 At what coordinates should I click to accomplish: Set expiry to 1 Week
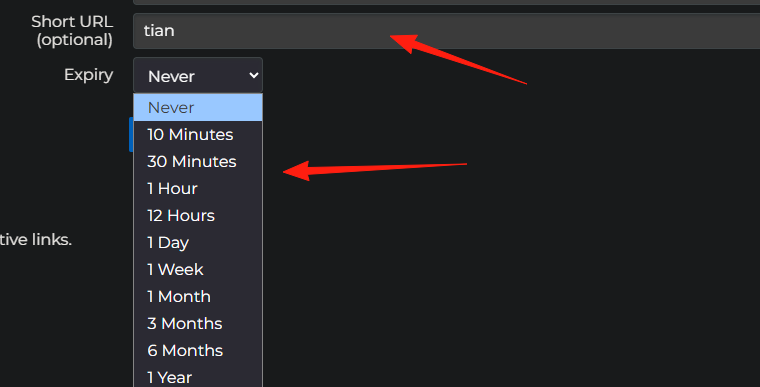coord(198,270)
